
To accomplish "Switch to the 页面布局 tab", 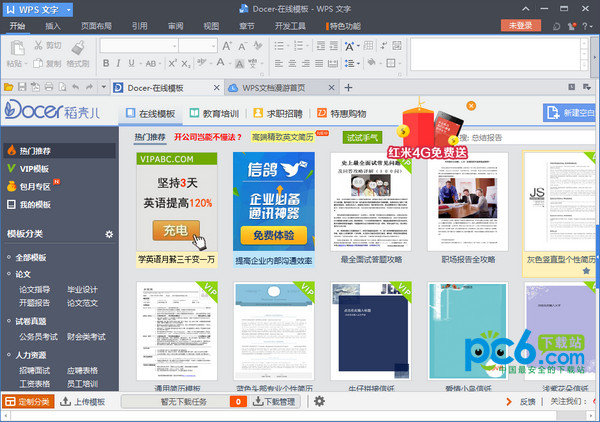I will [x=96, y=26].
